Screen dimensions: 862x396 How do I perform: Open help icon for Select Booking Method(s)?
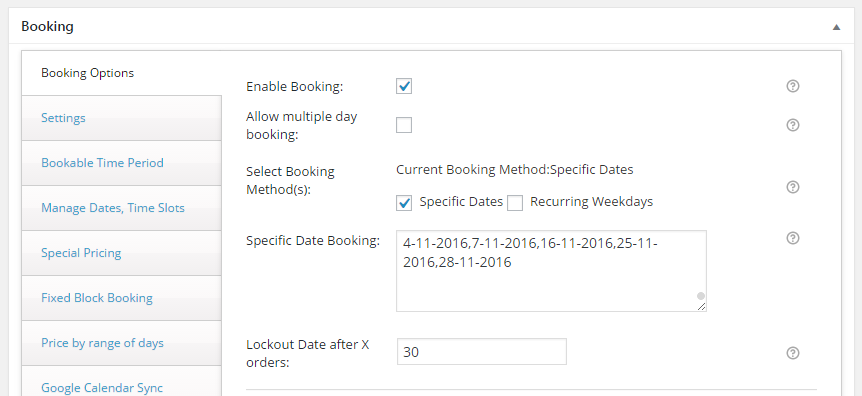(x=793, y=187)
